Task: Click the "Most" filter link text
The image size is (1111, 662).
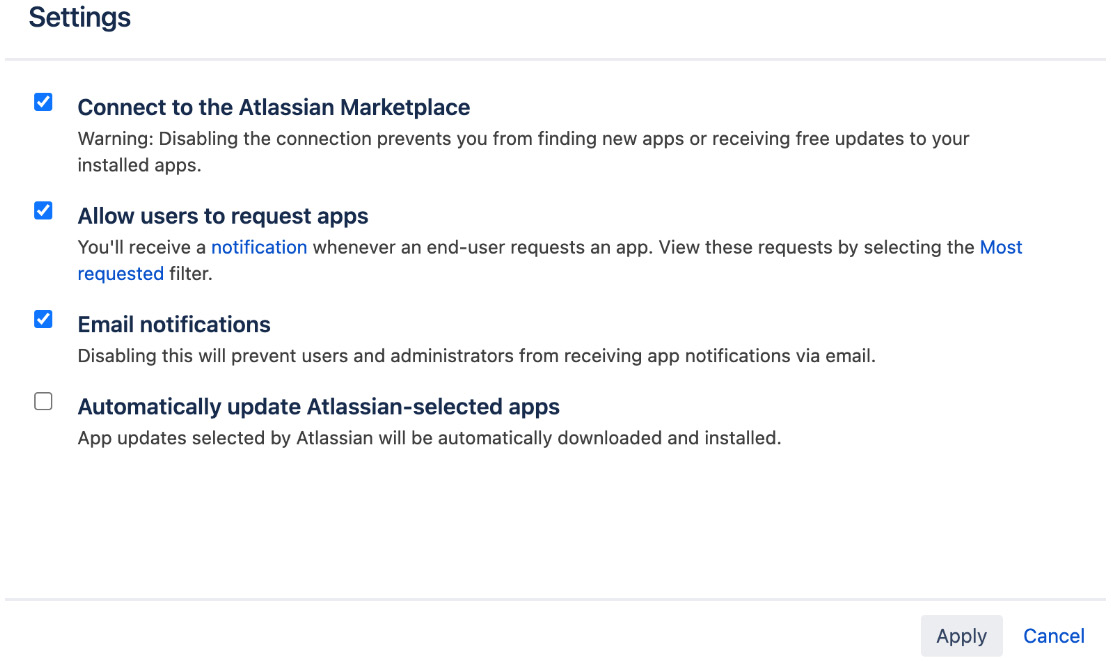Action: click(1001, 247)
